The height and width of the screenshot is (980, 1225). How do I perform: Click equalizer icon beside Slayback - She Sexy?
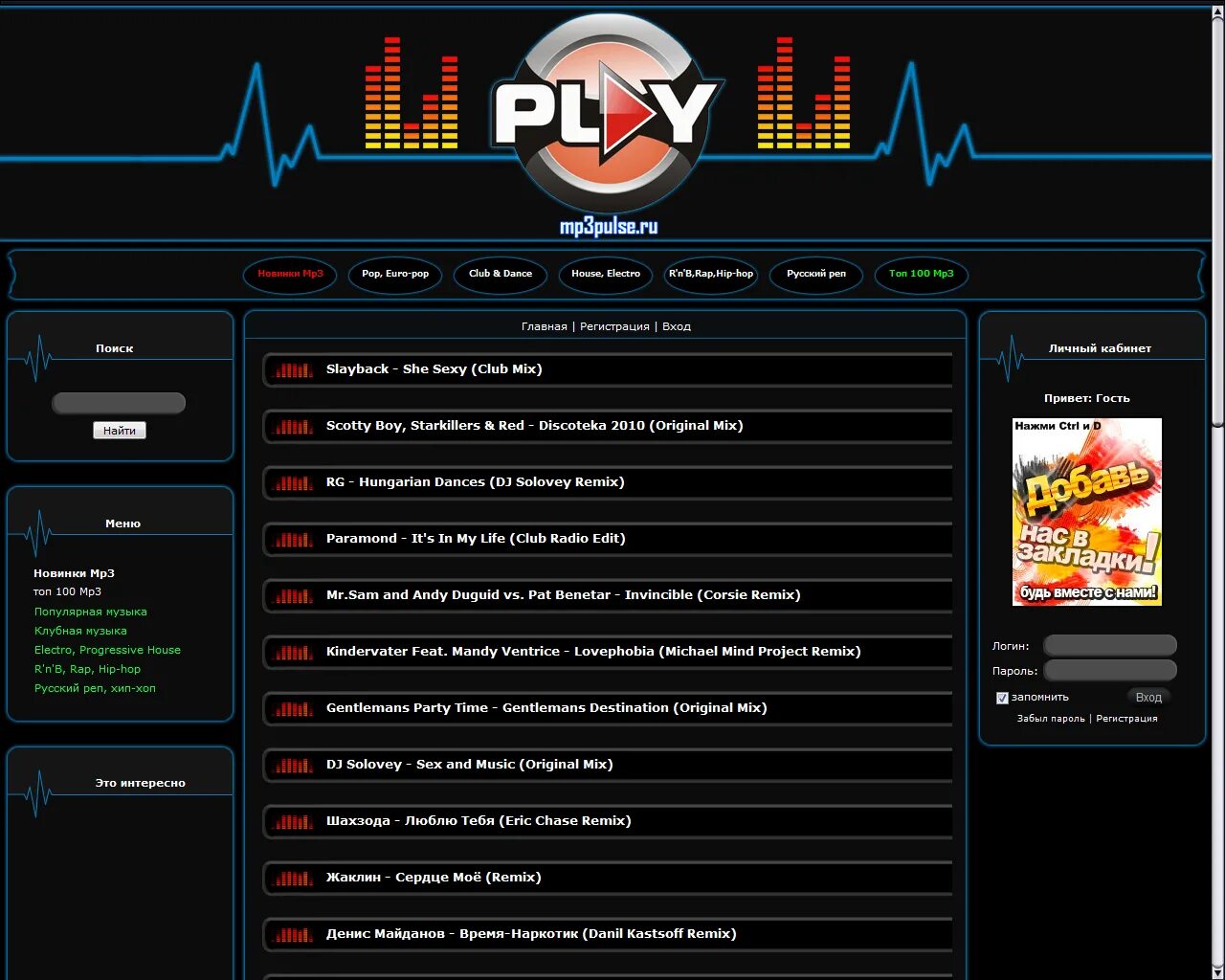294,370
